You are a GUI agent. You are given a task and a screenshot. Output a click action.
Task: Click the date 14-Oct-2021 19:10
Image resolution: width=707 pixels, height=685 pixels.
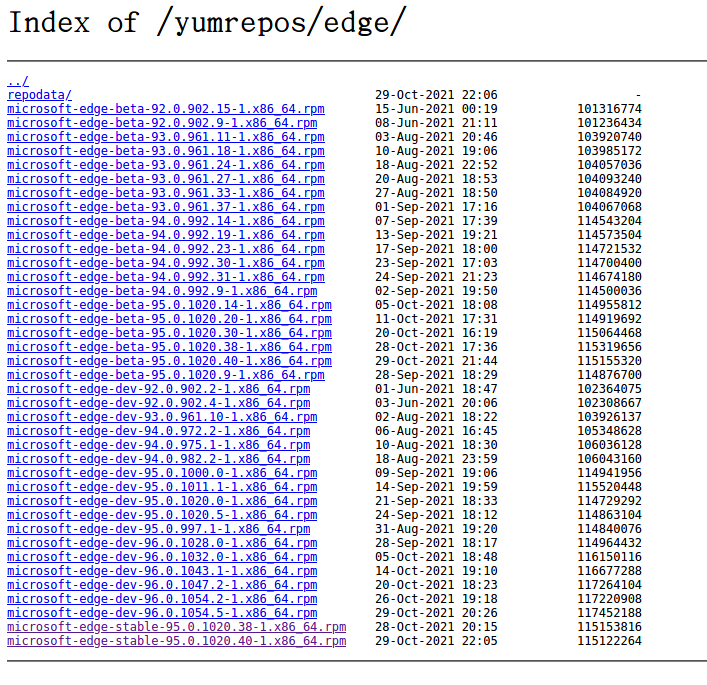(436, 570)
